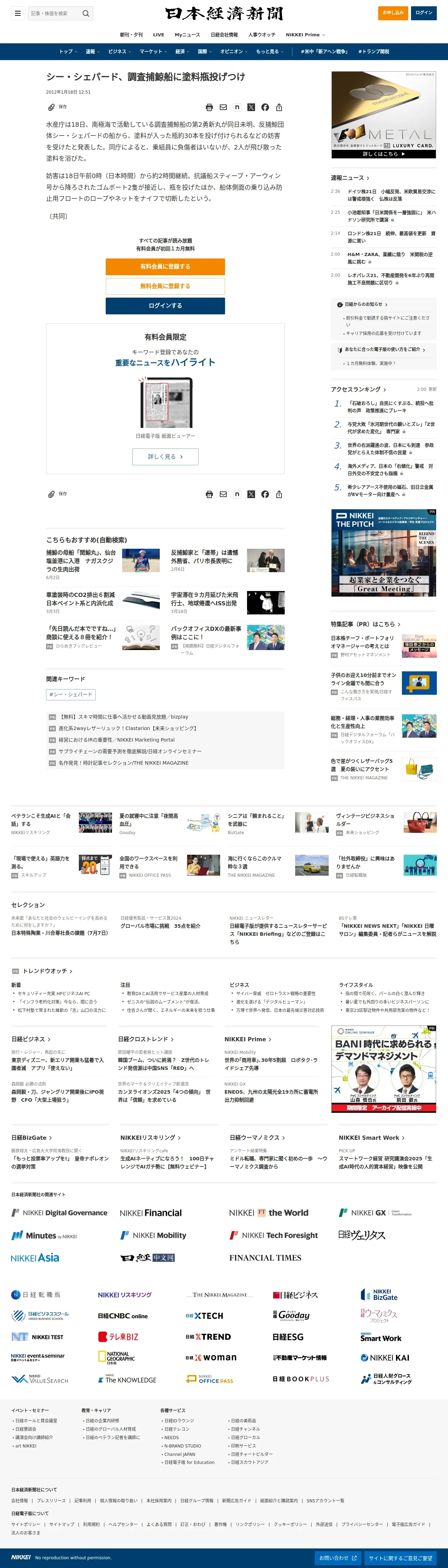This screenshot has width=448, height=1568.
Task: Click the share icon below the article
Action: pos(279,494)
